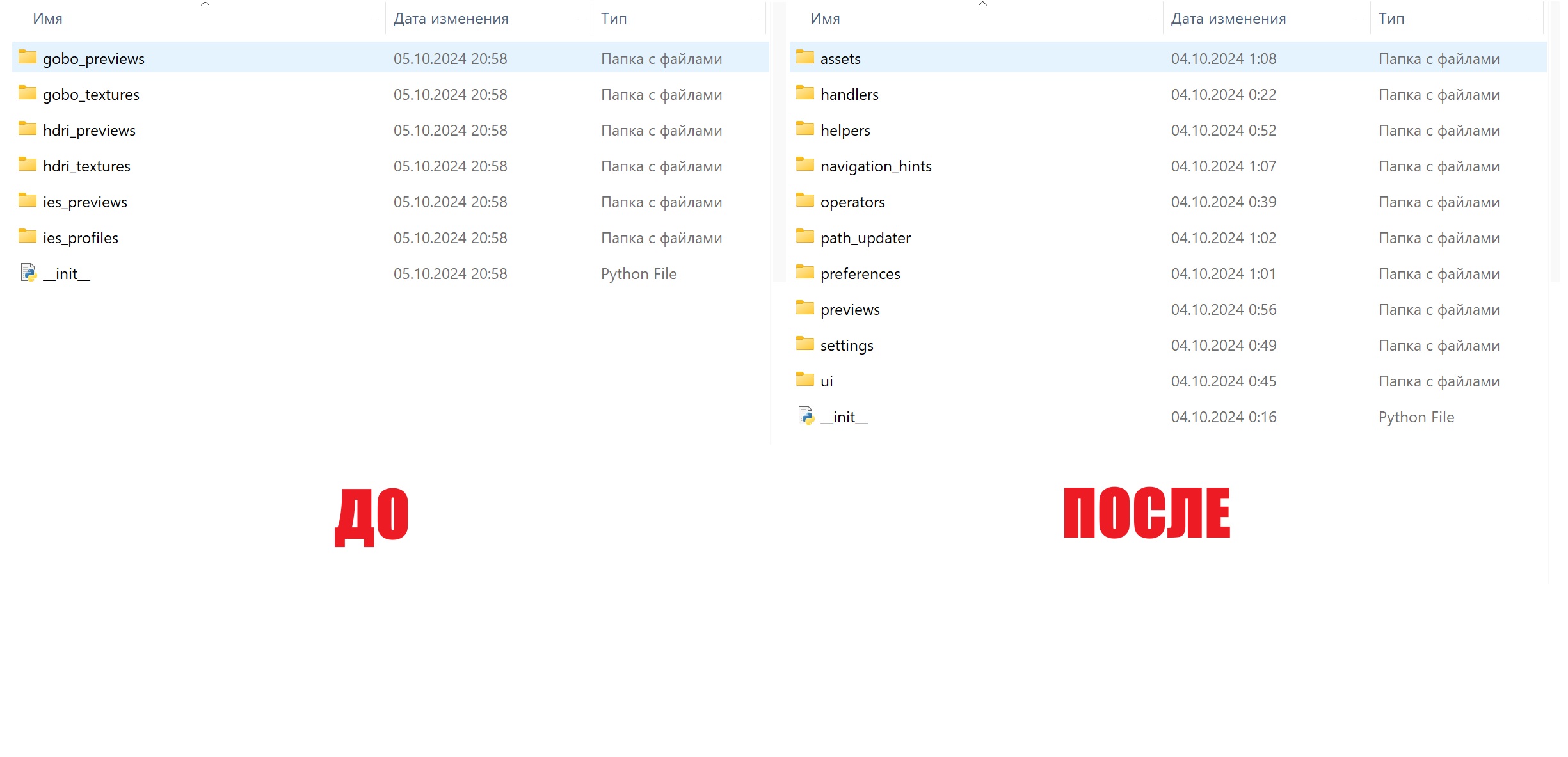The width and height of the screenshot is (1568, 757).
Task: Click Python File type dated 05.10.2024
Action: pyautogui.click(x=639, y=274)
